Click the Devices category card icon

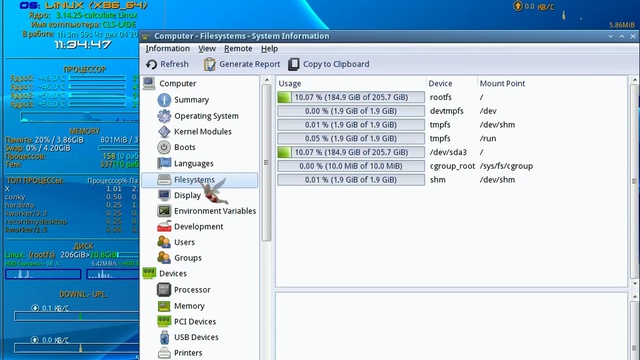(149, 273)
